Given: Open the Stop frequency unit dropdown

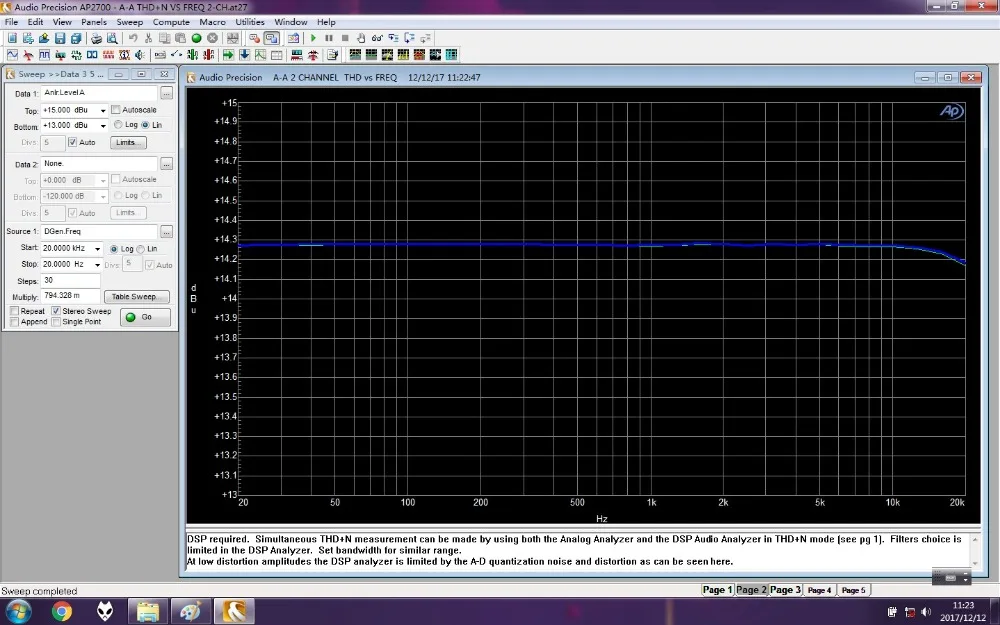Looking at the screenshot, I should pyautogui.click(x=98, y=265).
